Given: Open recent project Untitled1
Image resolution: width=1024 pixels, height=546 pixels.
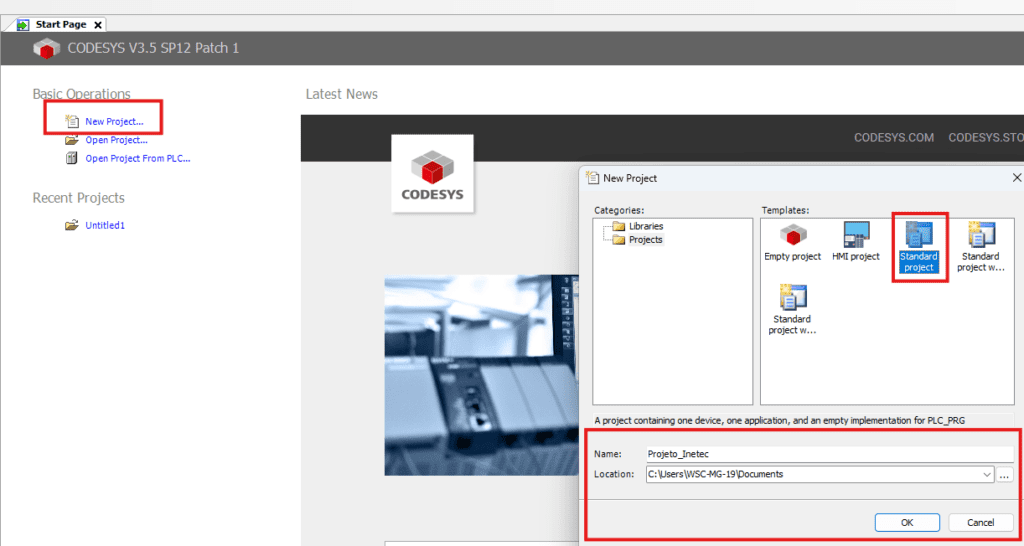Looking at the screenshot, I should pos(105,225).
